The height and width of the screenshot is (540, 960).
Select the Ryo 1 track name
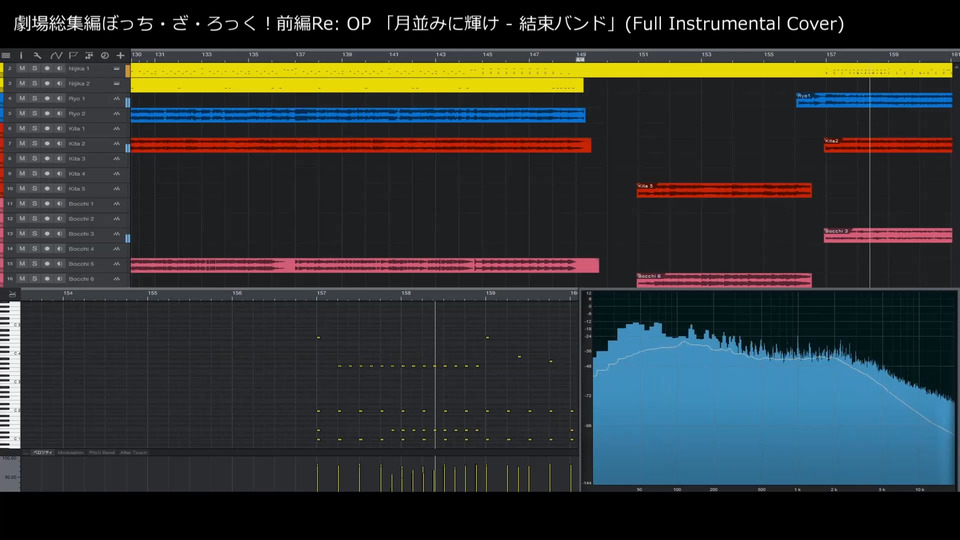click(77, 99)
